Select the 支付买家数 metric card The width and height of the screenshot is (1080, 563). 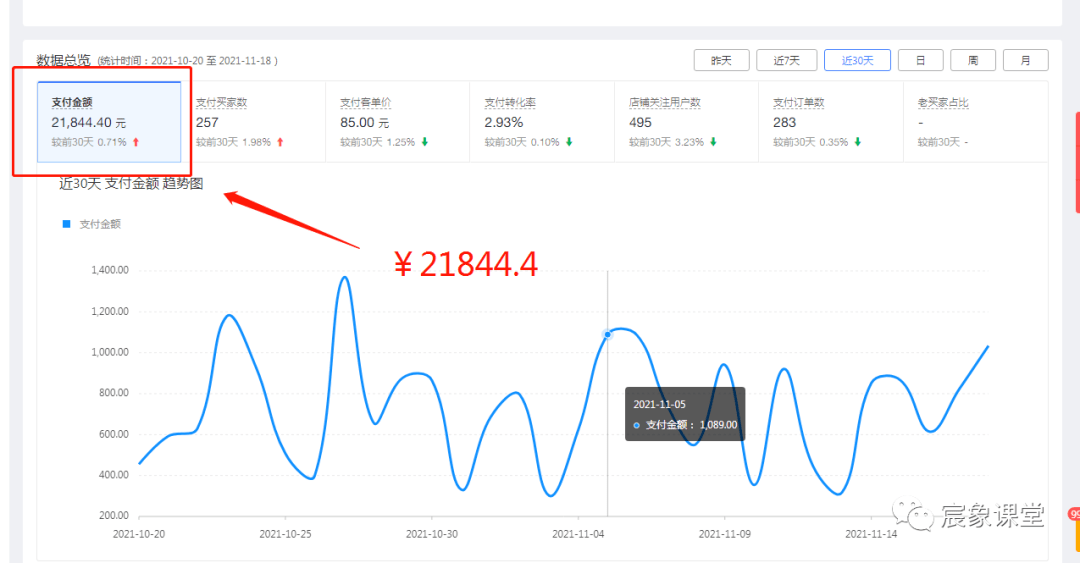[253, 122]
